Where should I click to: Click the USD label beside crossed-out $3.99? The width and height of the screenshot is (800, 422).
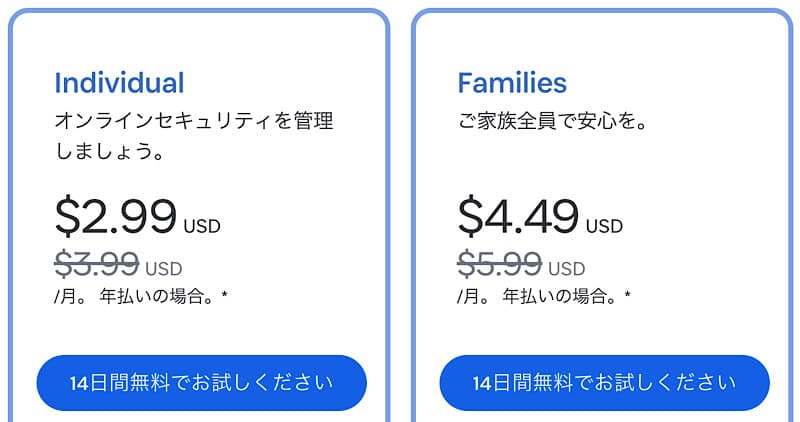pos(164,268)
